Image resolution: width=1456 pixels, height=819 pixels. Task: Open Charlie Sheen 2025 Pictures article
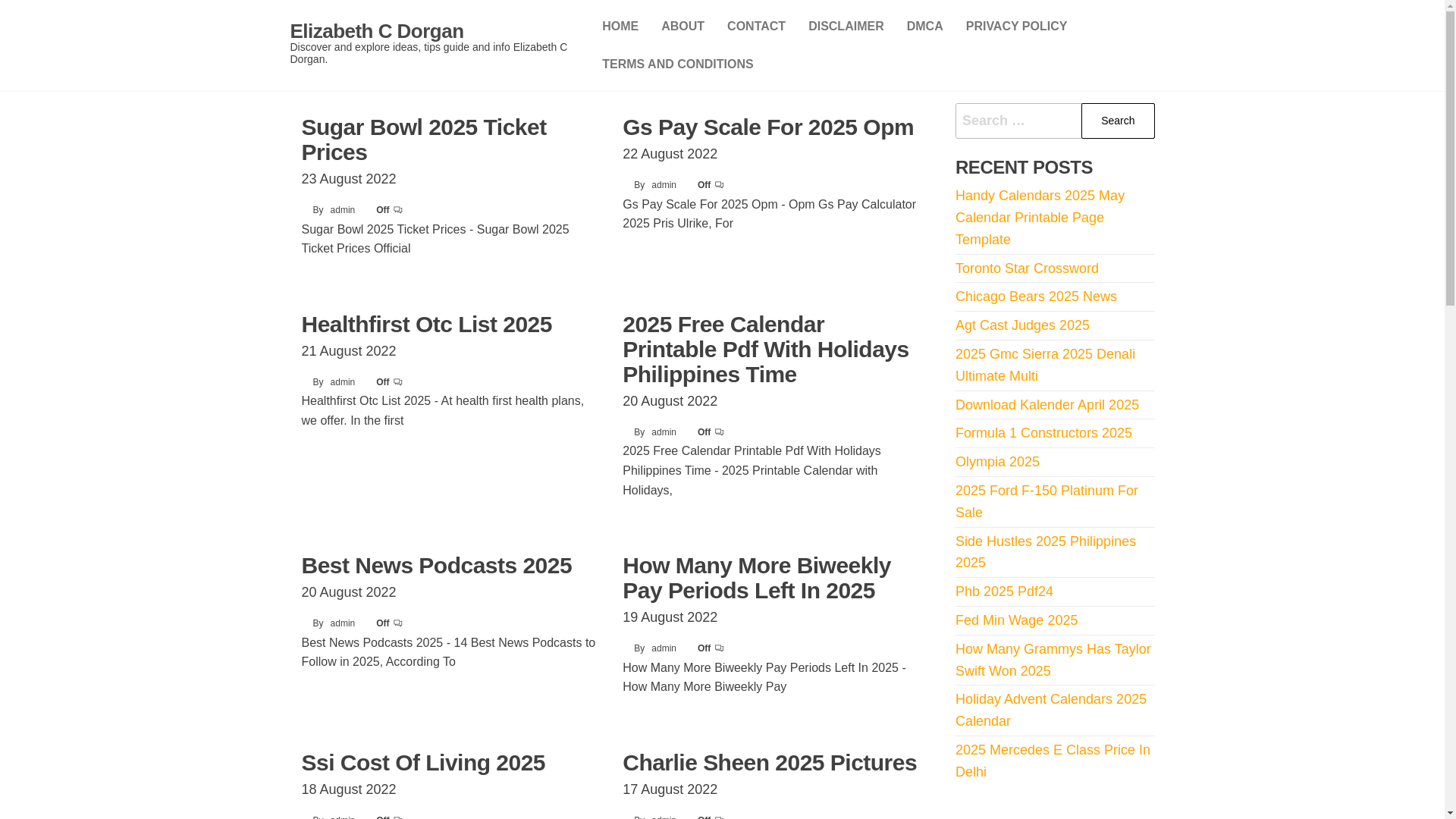pyautogui.click(x=770, y=762)
